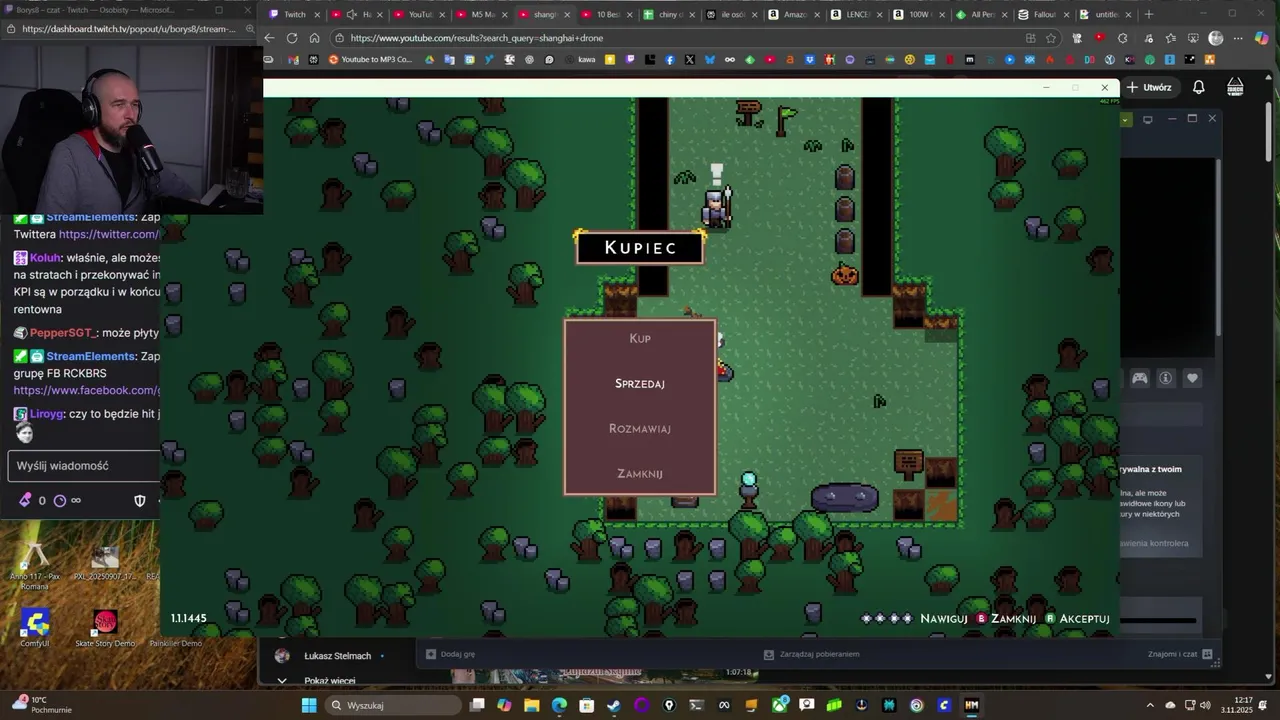
Task: Open the kawa bookmark
Action: (x=580, y=59)
